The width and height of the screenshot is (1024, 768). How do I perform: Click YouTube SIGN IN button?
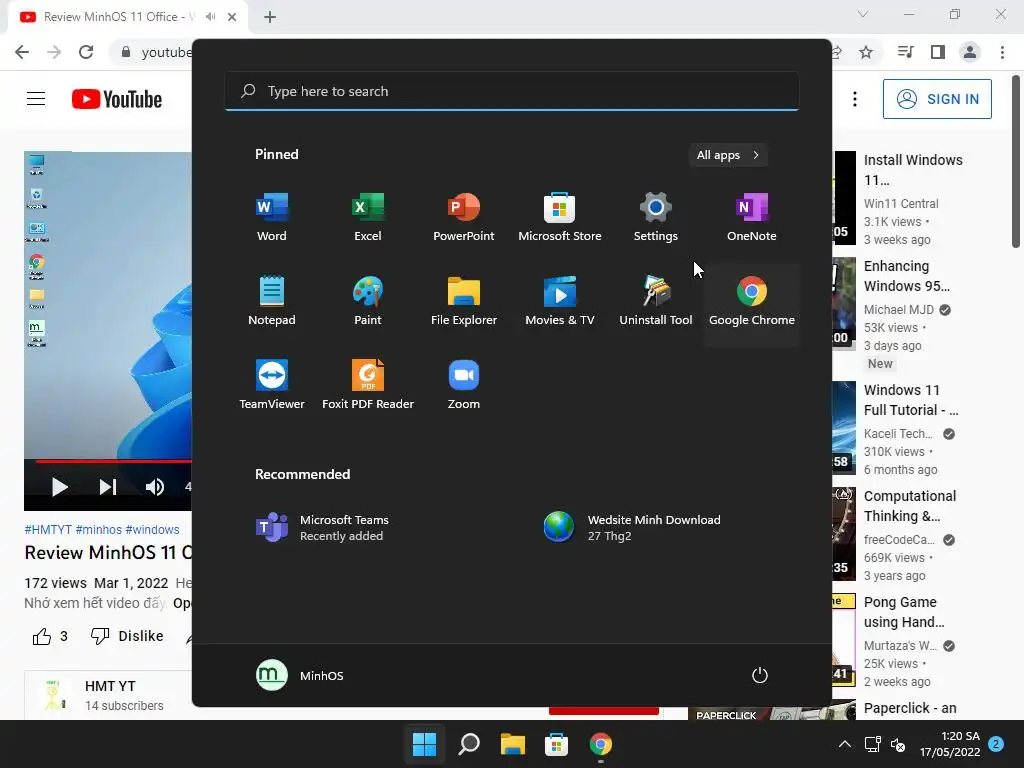pos(937,99)
